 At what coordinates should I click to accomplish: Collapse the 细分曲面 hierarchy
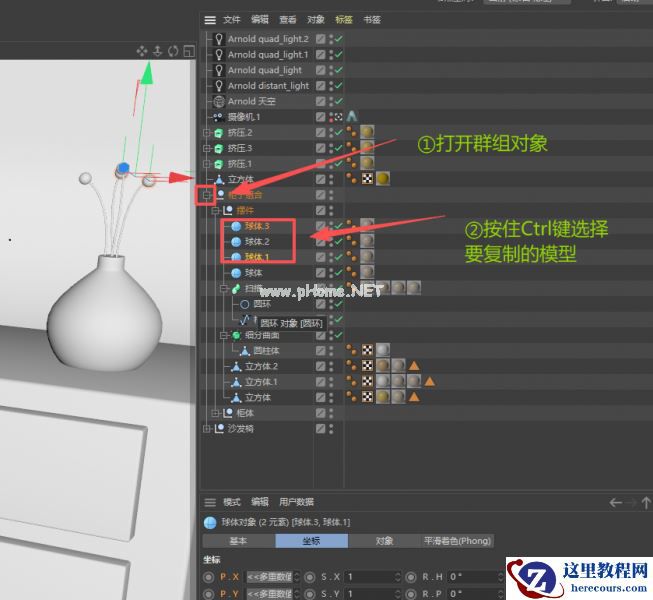224,335
